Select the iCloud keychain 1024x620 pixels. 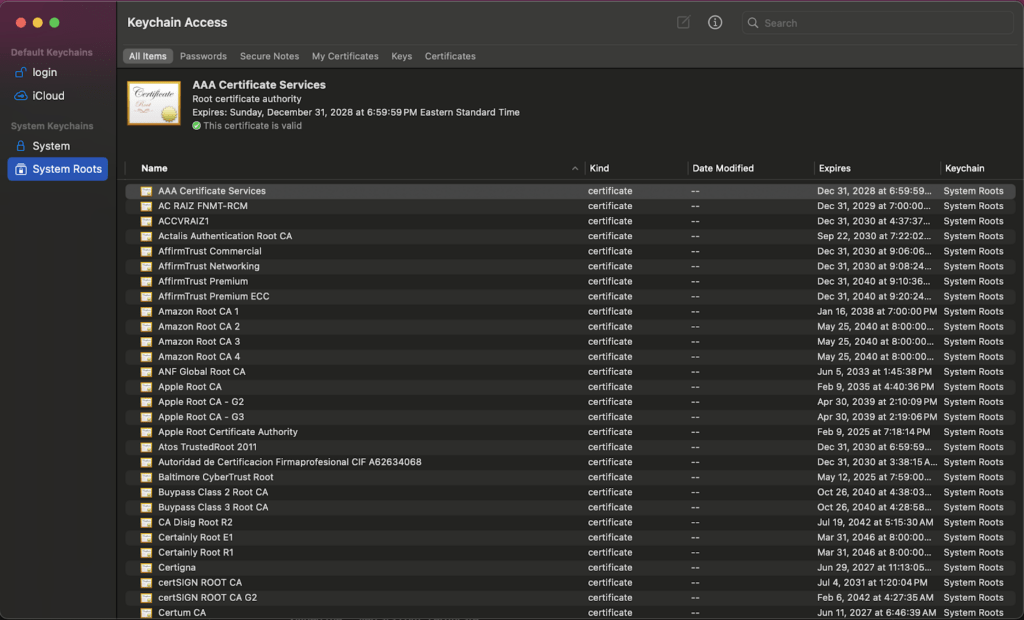point(47,96)
